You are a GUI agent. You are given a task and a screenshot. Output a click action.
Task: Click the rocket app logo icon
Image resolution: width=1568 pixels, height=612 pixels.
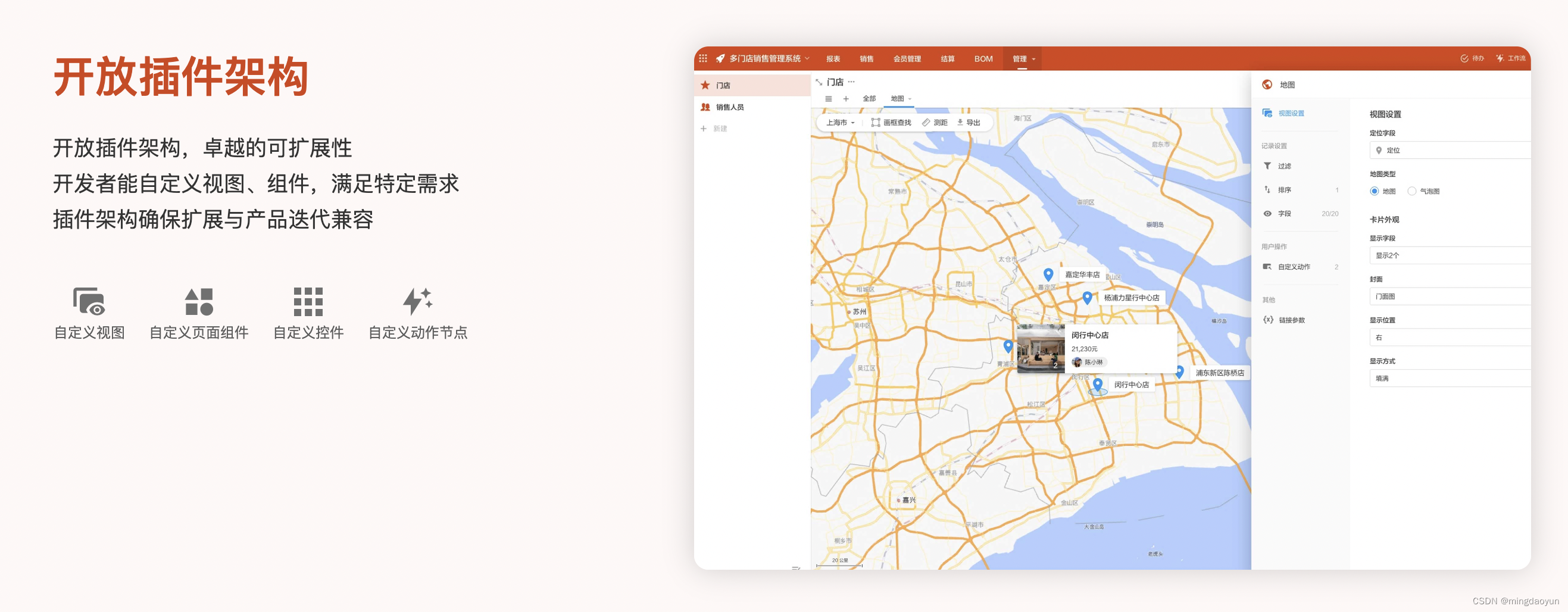point(720,58)
